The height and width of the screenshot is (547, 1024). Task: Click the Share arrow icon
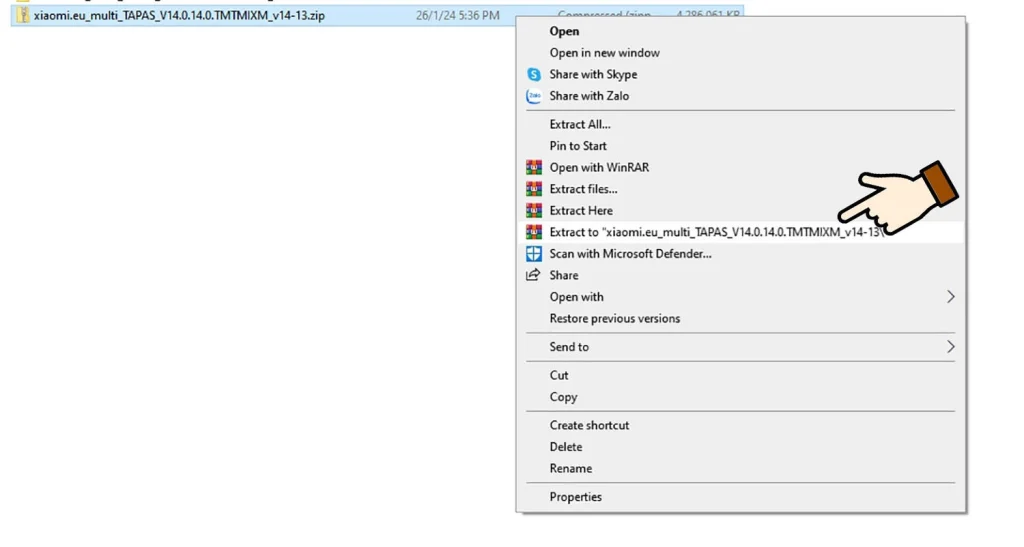pos(534,276)
